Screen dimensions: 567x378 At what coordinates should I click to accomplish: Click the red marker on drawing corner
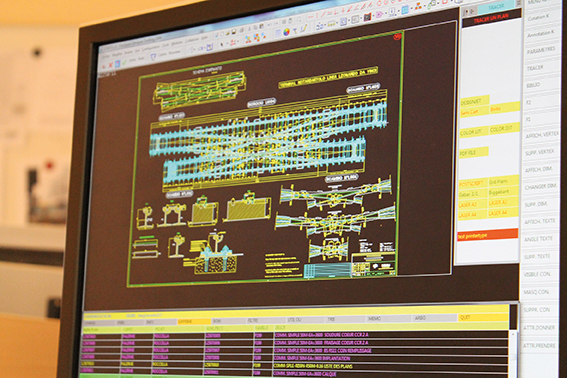(397, 37)
